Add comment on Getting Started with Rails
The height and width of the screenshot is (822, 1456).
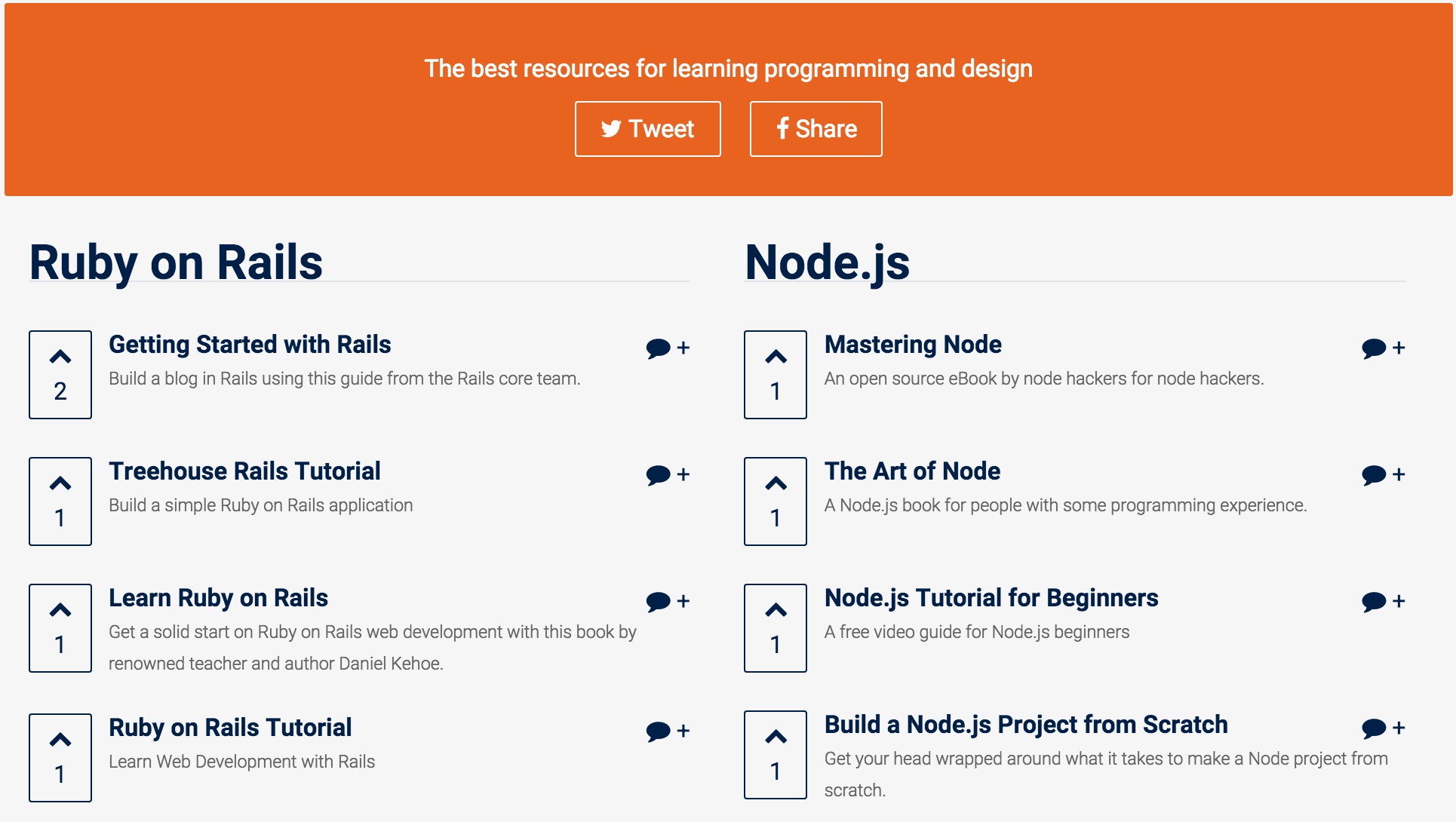[x=668, y=348]
